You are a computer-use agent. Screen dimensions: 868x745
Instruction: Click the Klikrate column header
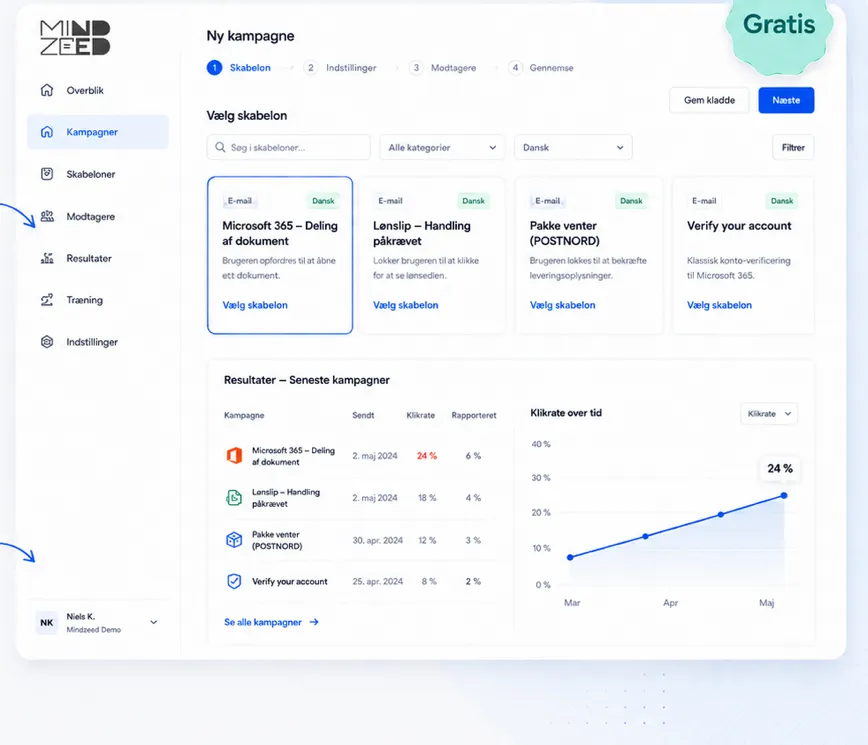(421, 415)
